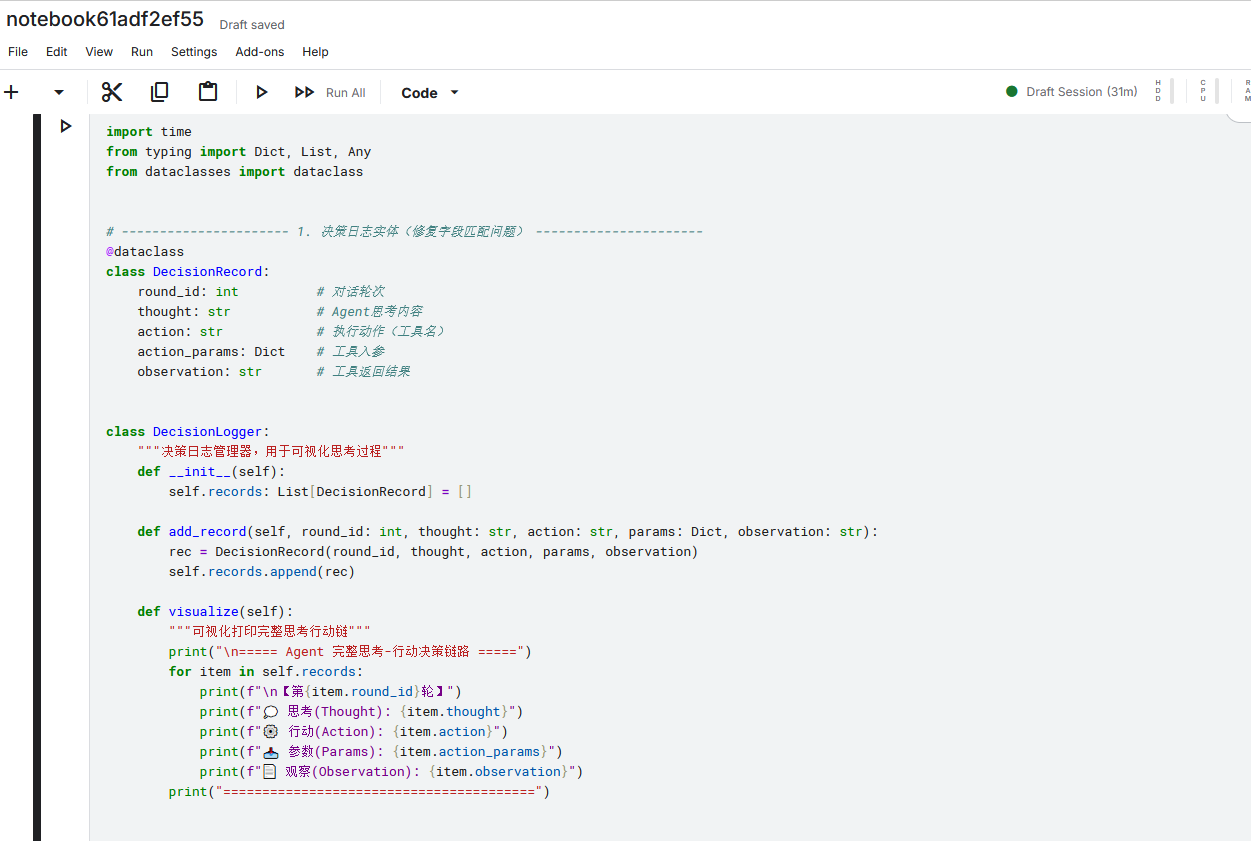The image size is (1251, 841).
Task: Click the 'import time' code line
Action: (149, 131)
